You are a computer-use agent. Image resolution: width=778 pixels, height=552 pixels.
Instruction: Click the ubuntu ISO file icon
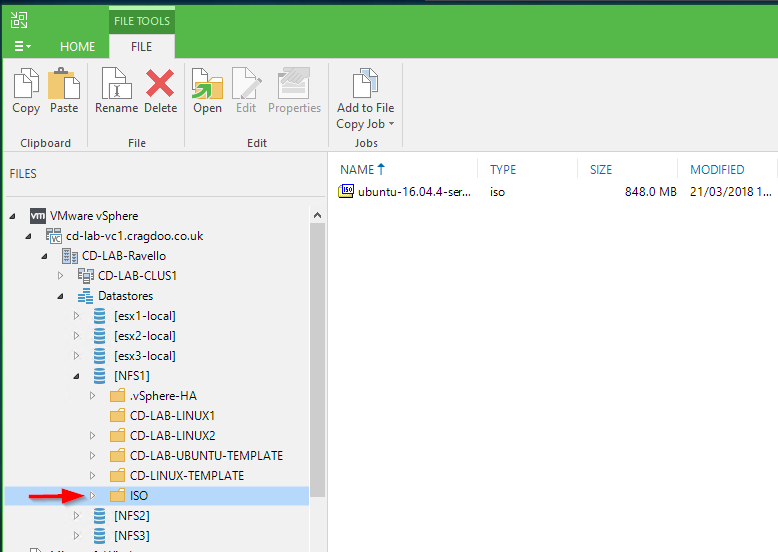(x=346, y=191)
